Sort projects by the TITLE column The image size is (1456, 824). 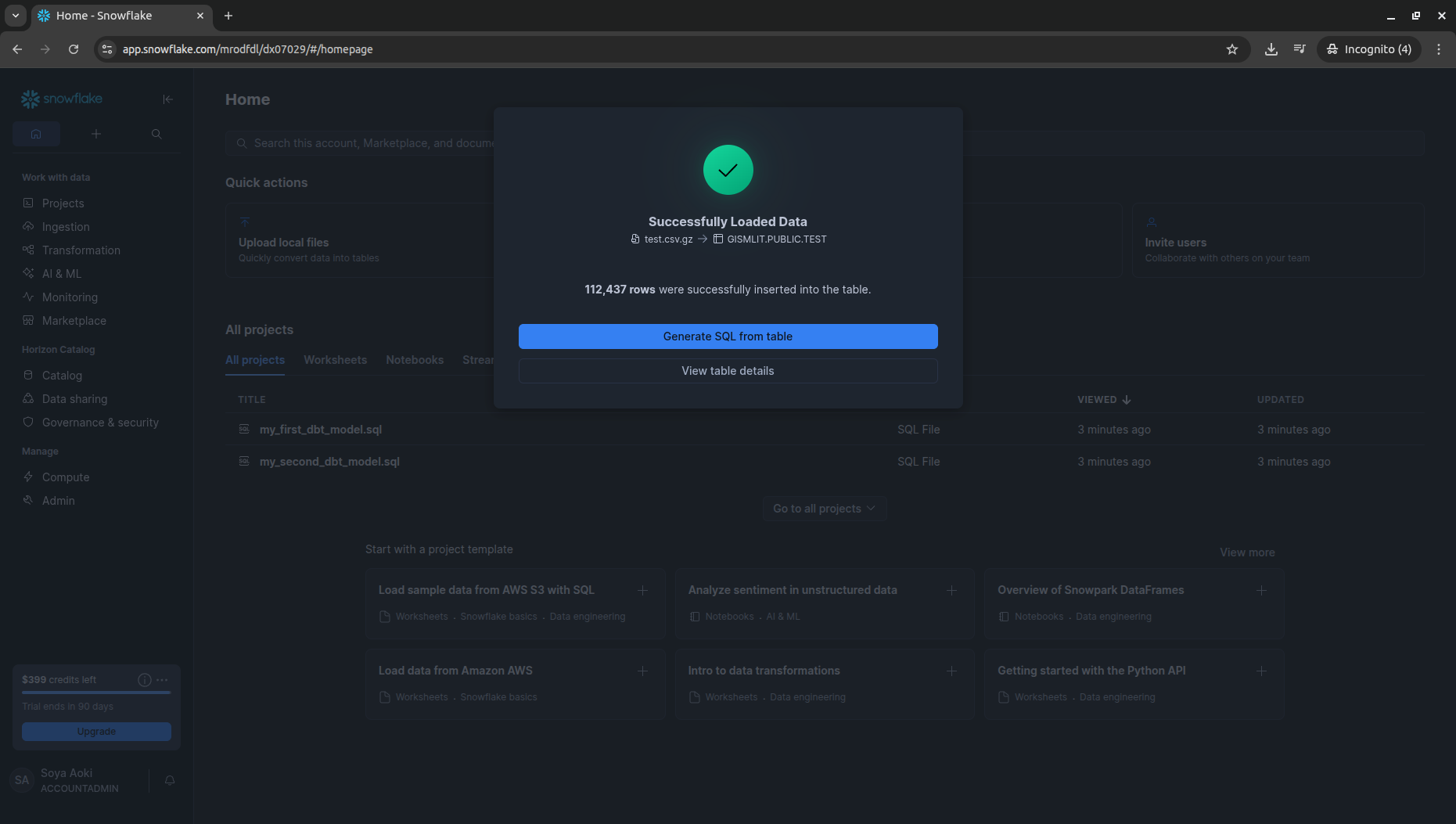[x=252, y=400]
